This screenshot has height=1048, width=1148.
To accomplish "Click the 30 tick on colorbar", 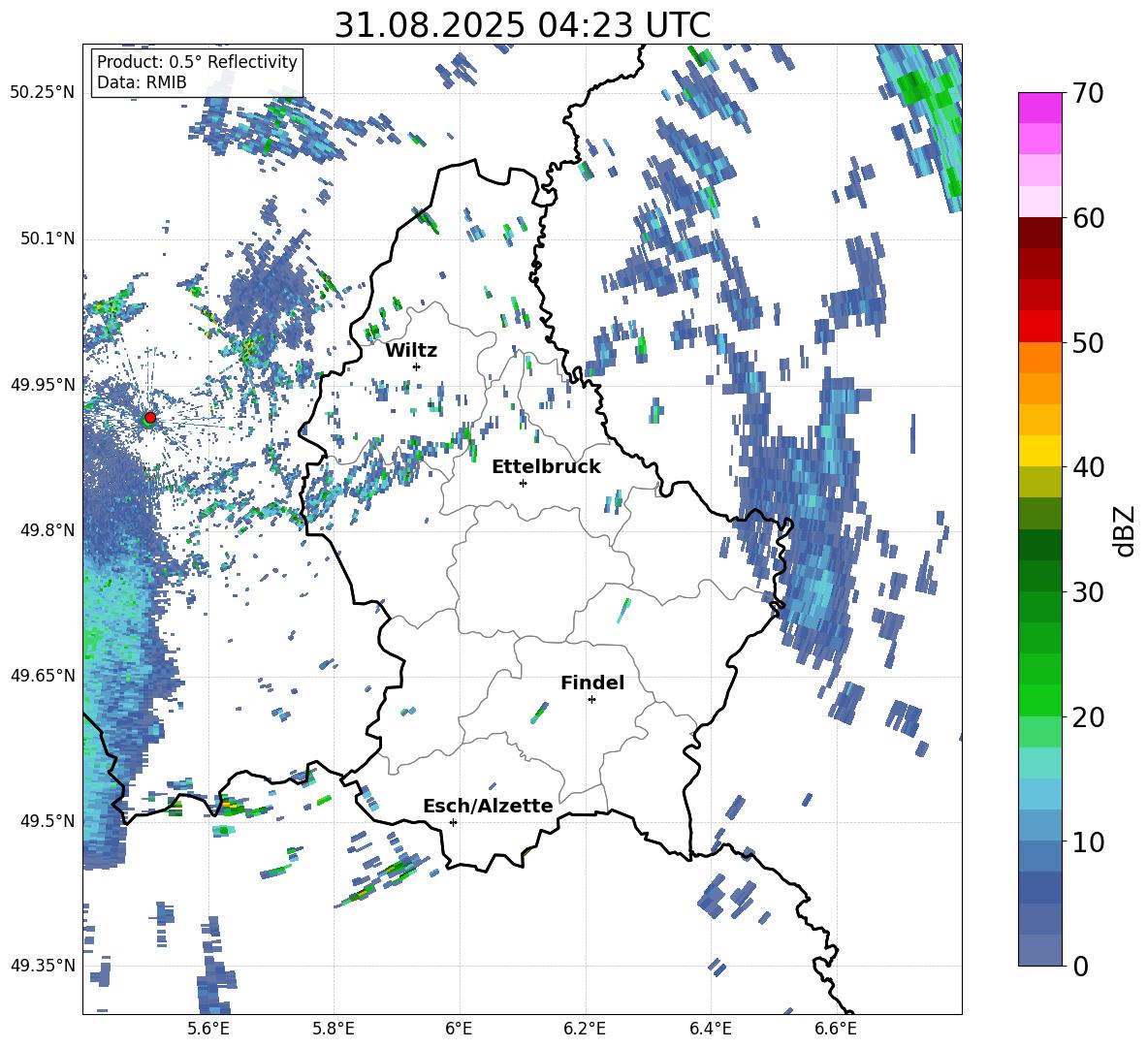I will (x=1088, y=592).
